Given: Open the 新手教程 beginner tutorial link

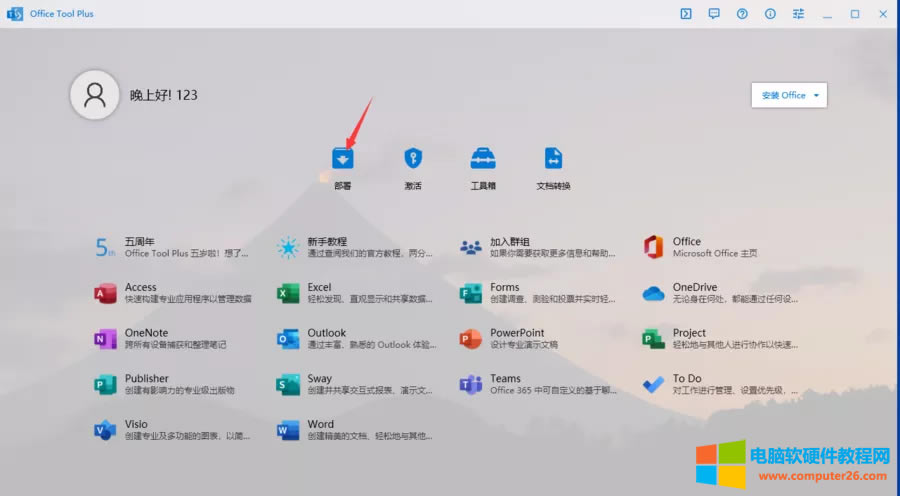Looking at the screenshot, I should (x=327, y=242).
